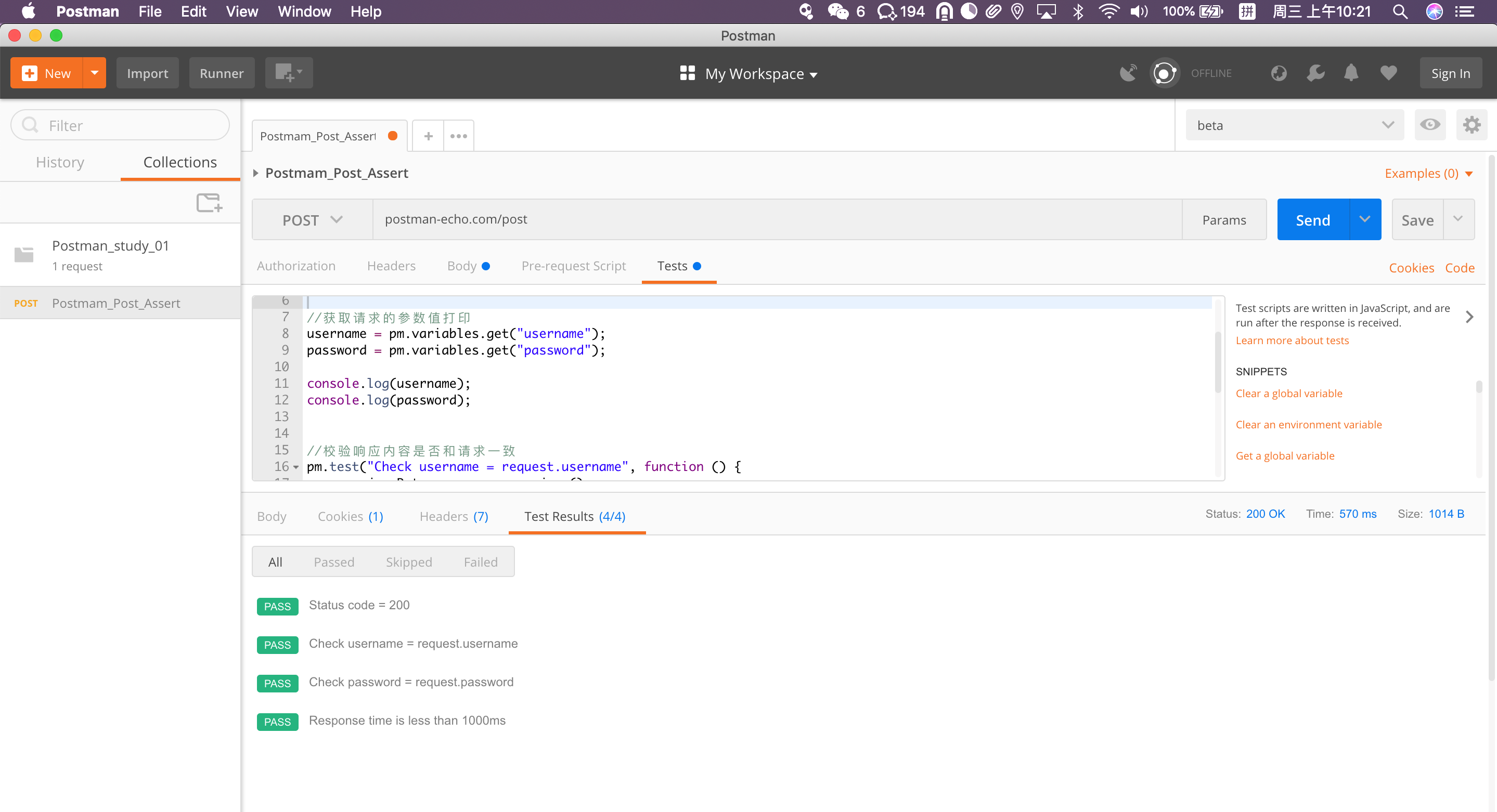Filter test results by Skipped
This screenshot has width=1497, height=812.
408,561
